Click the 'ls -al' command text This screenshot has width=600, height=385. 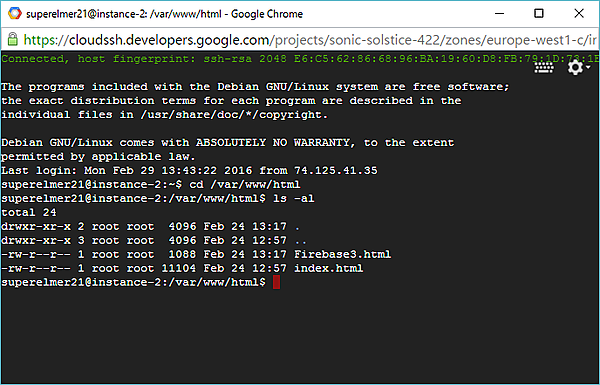[293, 199]
